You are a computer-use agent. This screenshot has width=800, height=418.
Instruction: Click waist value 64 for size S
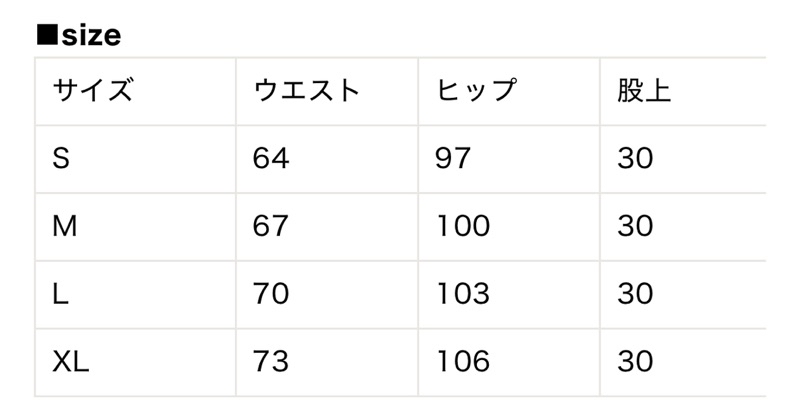pyautogui.click(x=271, y=158)
